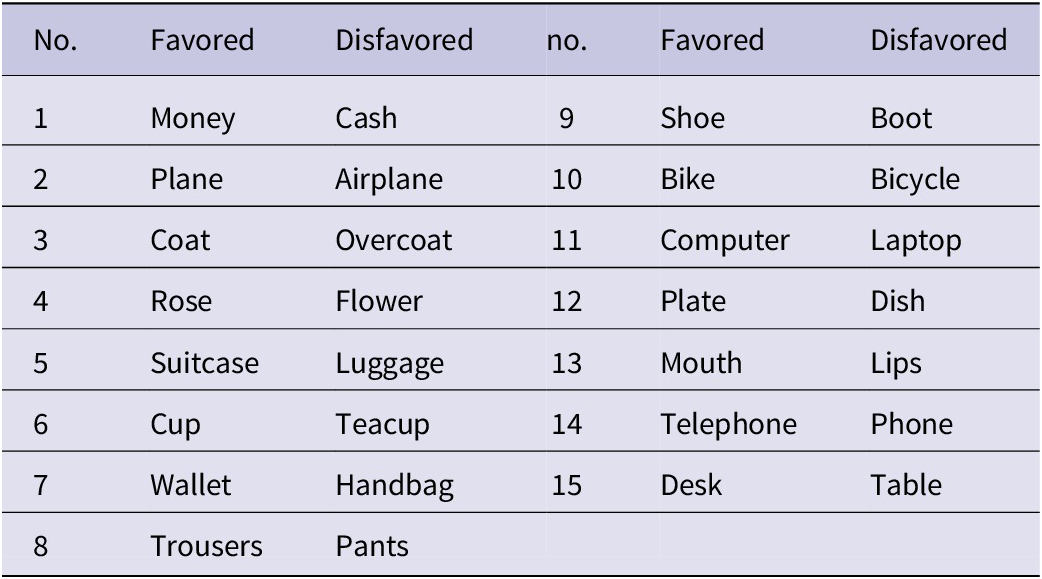
Task: Select the Plane entry
Action: point(187,179)
